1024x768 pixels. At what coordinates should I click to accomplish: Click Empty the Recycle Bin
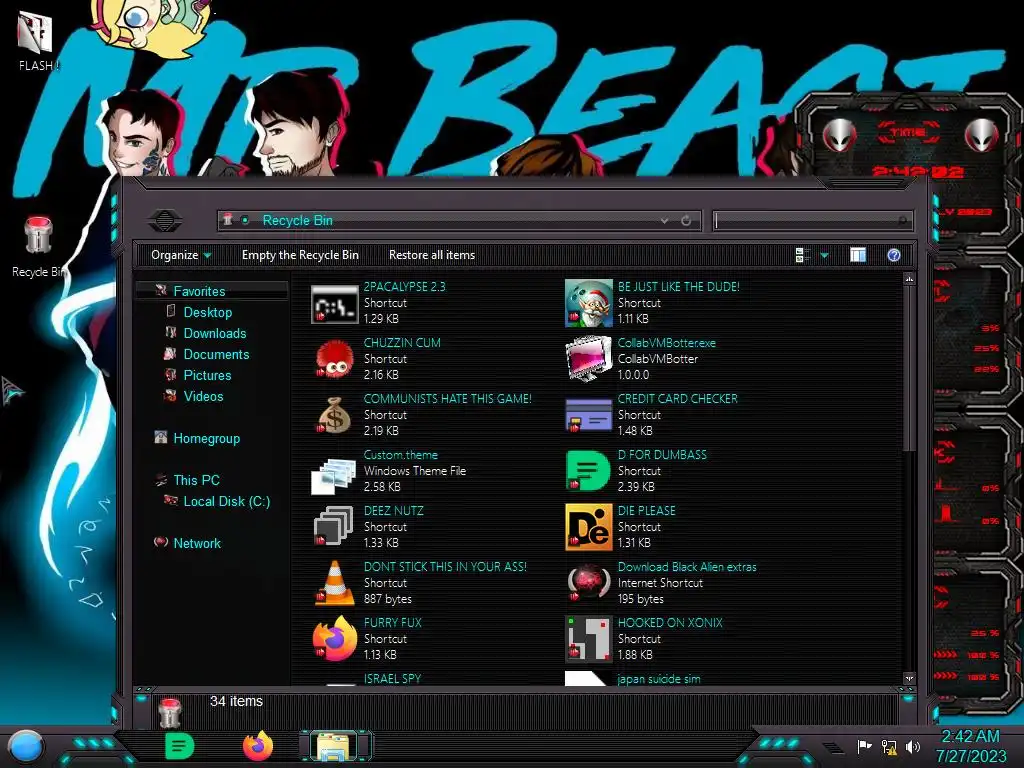coord(300,255)
